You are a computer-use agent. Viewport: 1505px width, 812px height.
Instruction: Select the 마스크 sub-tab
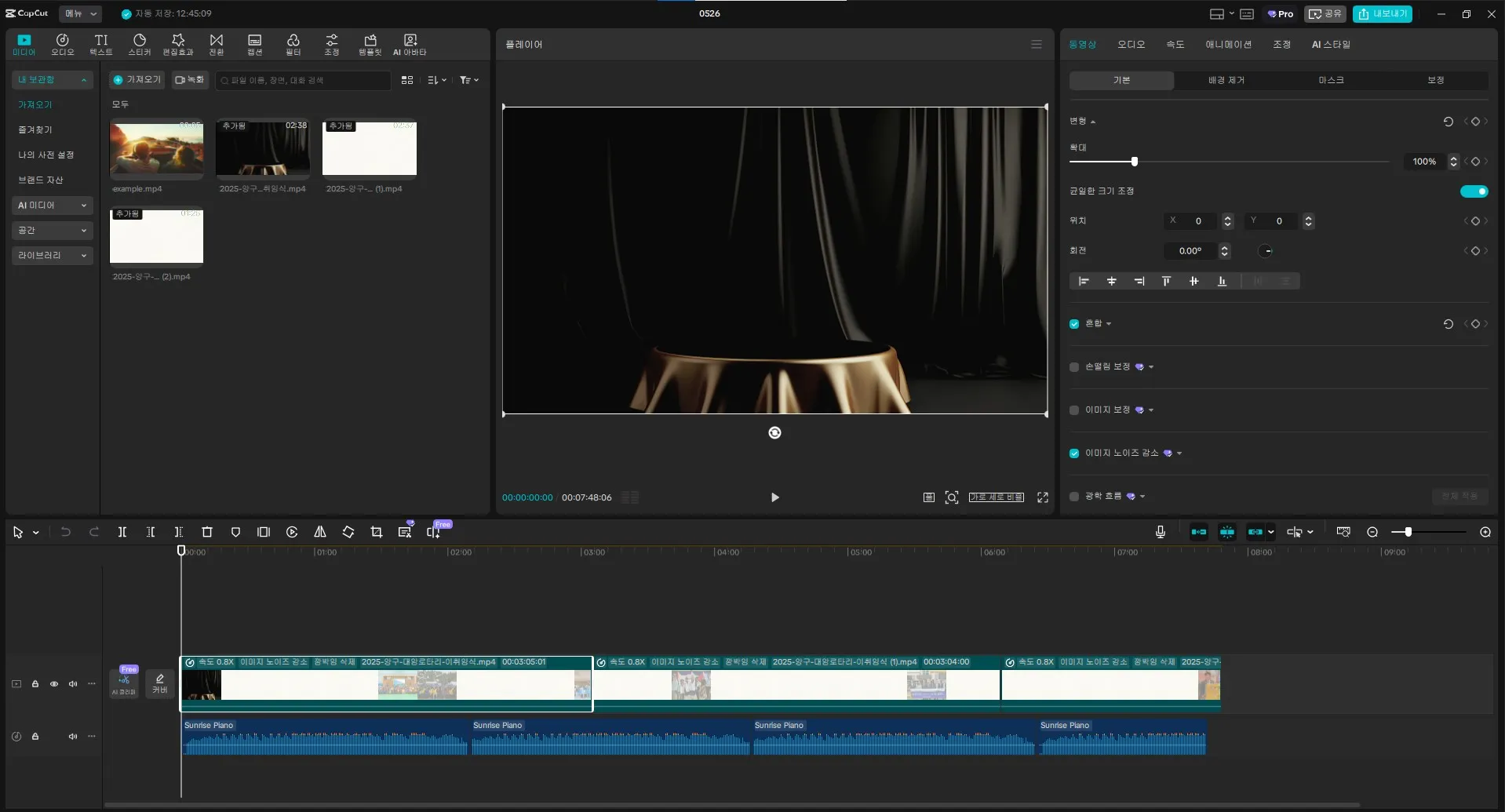point(1331,80)
